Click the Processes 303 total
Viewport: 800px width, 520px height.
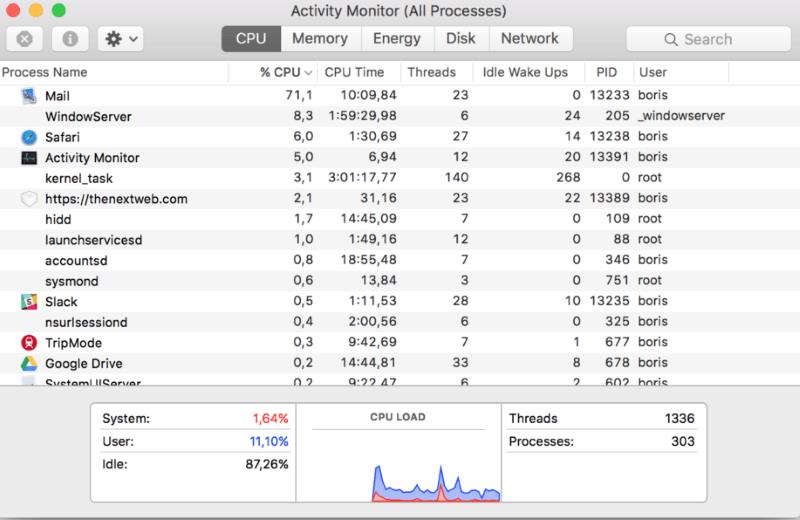tap(683, 441)
